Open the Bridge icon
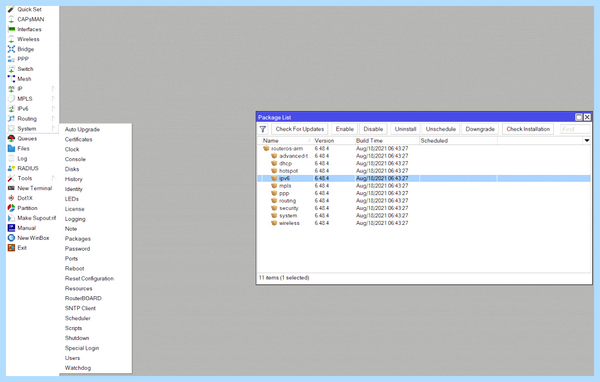Image resolution: width=600 pixels, height=382 pixels. [x=11, y=49]
